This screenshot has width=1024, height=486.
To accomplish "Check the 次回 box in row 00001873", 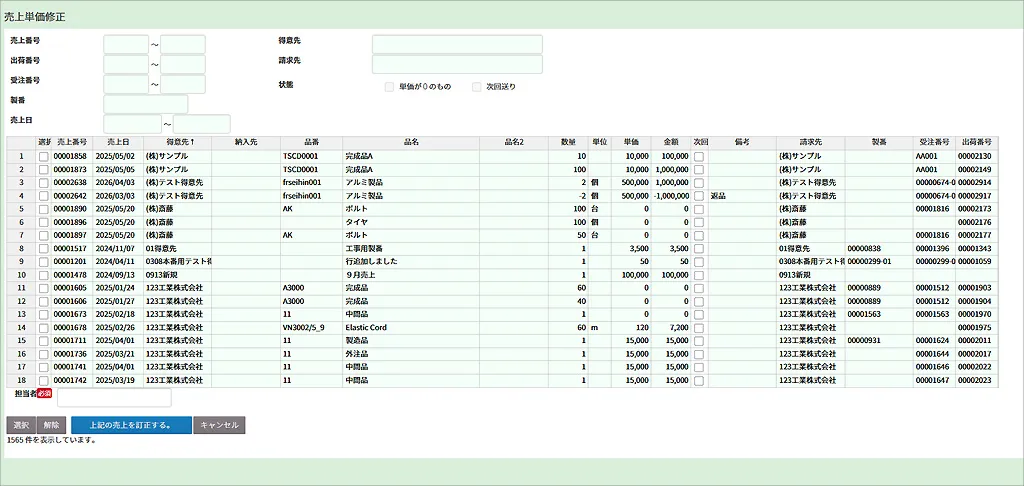I will [699, 170].
